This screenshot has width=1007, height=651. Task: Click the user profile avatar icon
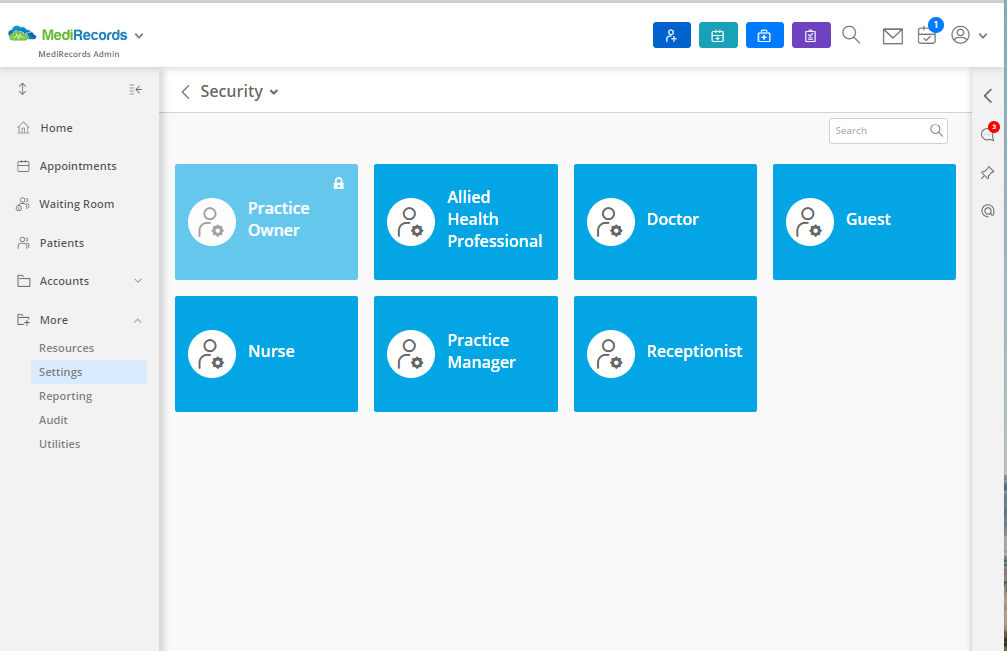(x=960, y=35)
